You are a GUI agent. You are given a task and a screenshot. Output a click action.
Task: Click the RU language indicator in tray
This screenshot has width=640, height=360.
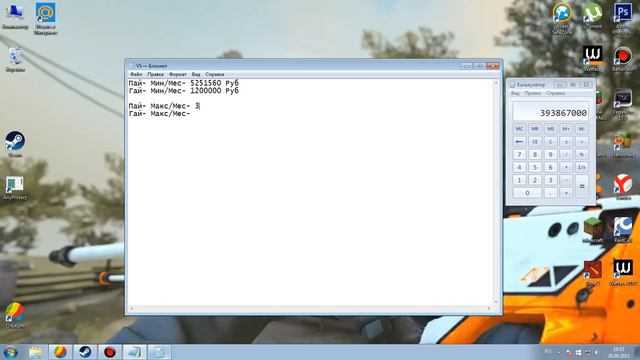coord(548,351)
